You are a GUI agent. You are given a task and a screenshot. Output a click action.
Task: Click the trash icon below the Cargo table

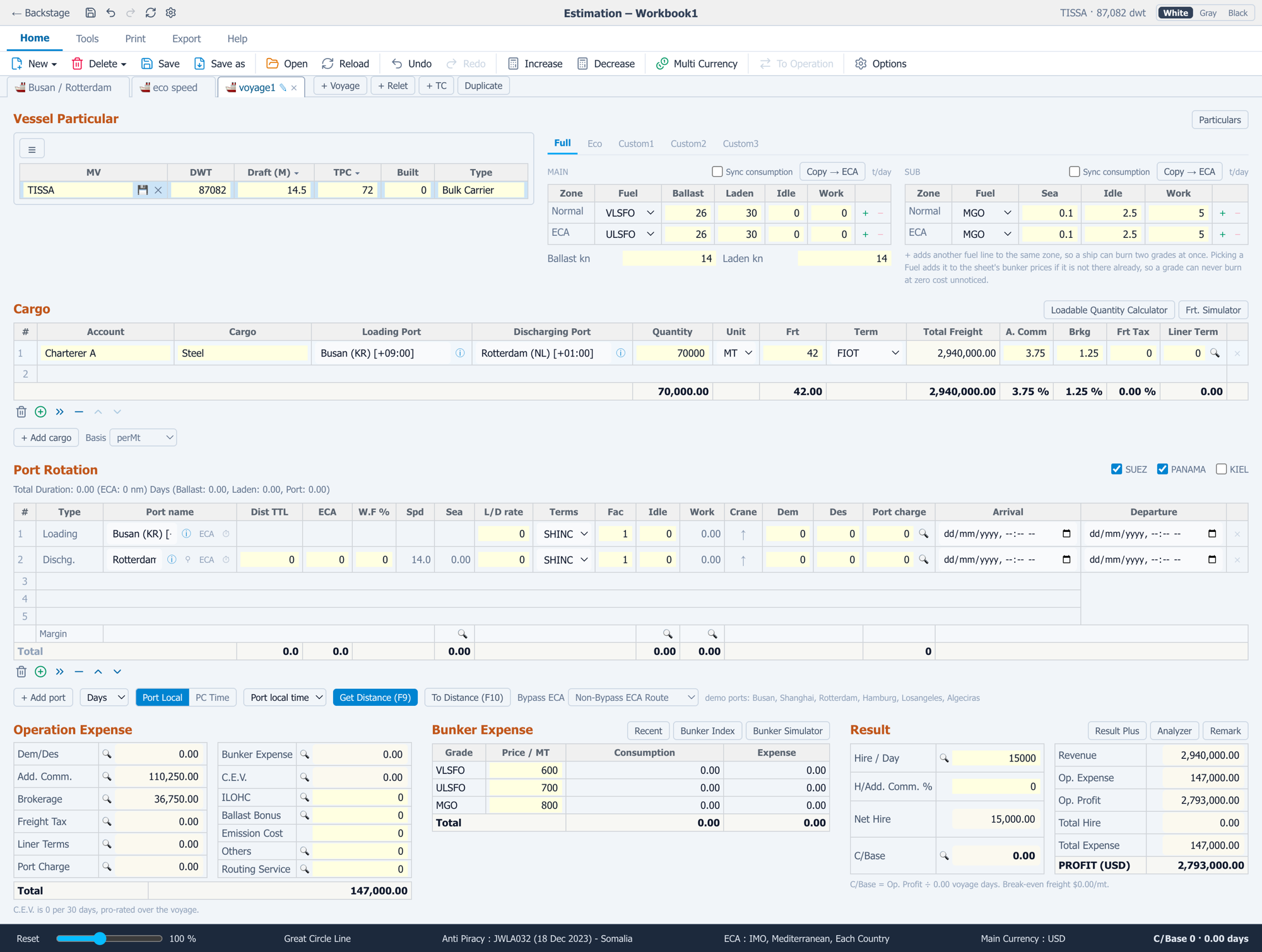(x=21, y=412)
